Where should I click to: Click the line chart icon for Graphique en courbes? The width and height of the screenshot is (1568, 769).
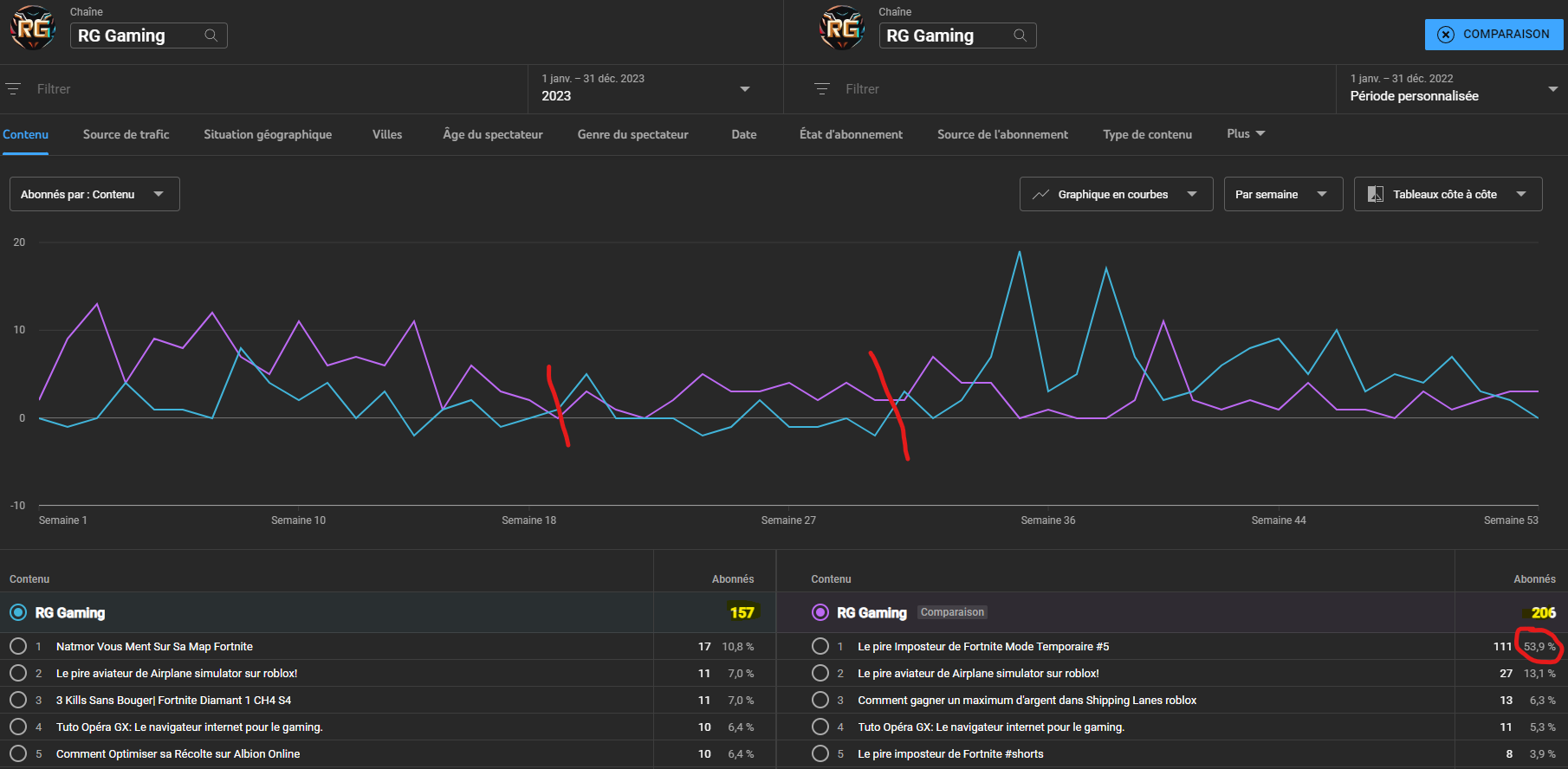tap(1040, 195)
